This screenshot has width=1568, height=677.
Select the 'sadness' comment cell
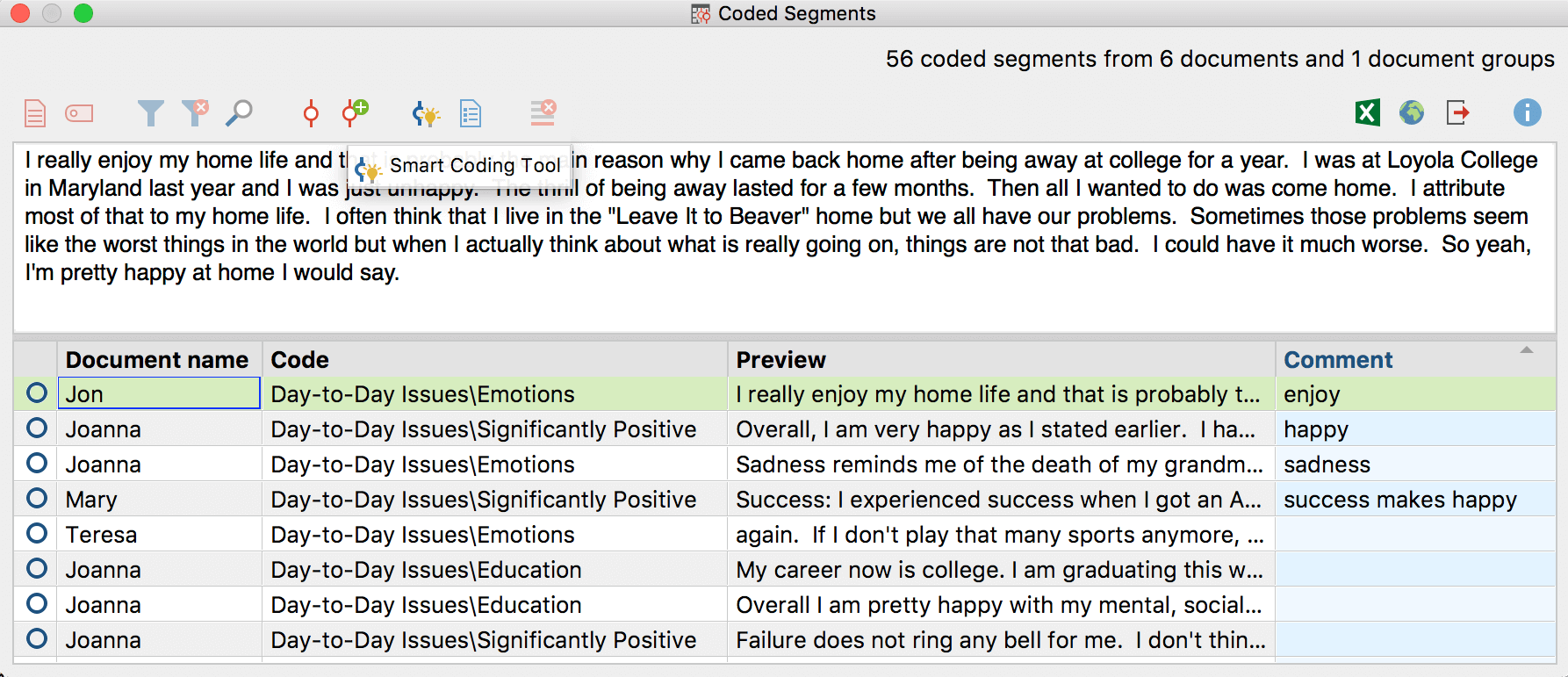tap(1415, 464)
